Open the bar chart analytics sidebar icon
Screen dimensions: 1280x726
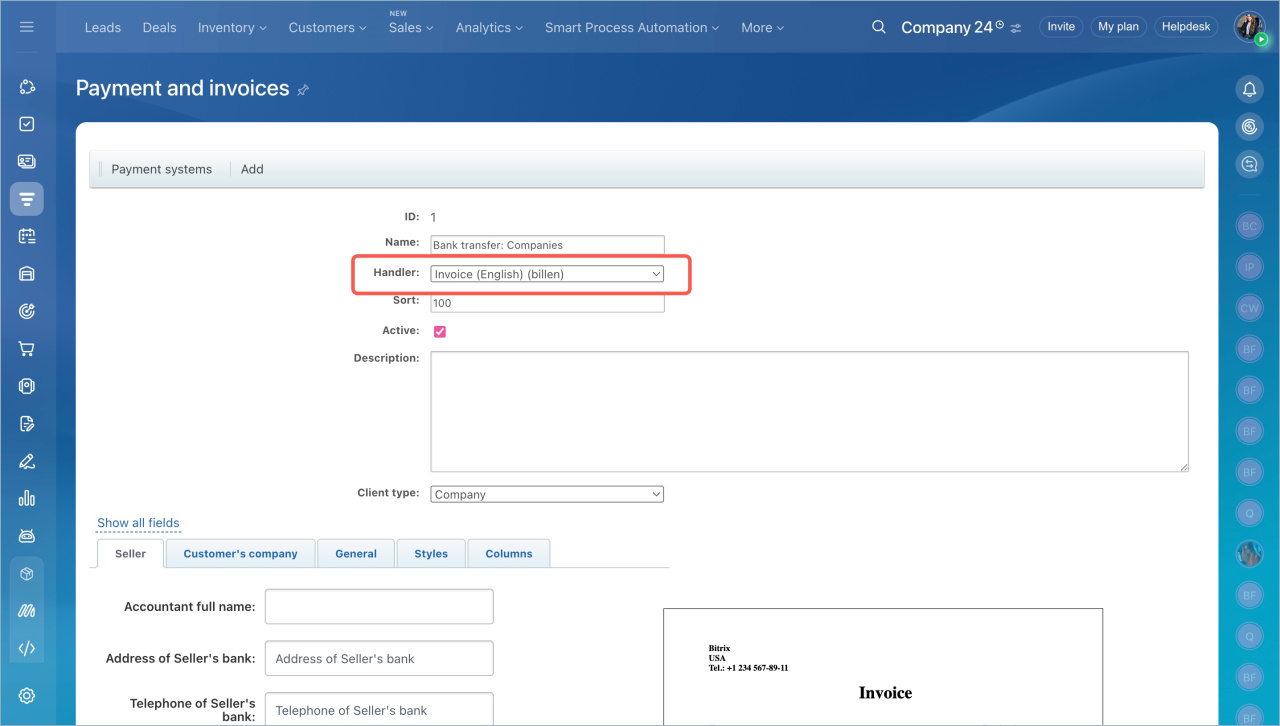[x=27, y=498]
